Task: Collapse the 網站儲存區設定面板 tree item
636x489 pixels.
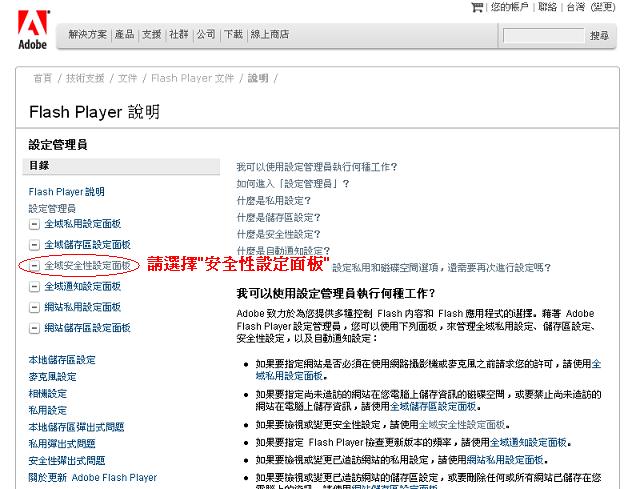Action: pyautogui.click(x=34, y=328)
